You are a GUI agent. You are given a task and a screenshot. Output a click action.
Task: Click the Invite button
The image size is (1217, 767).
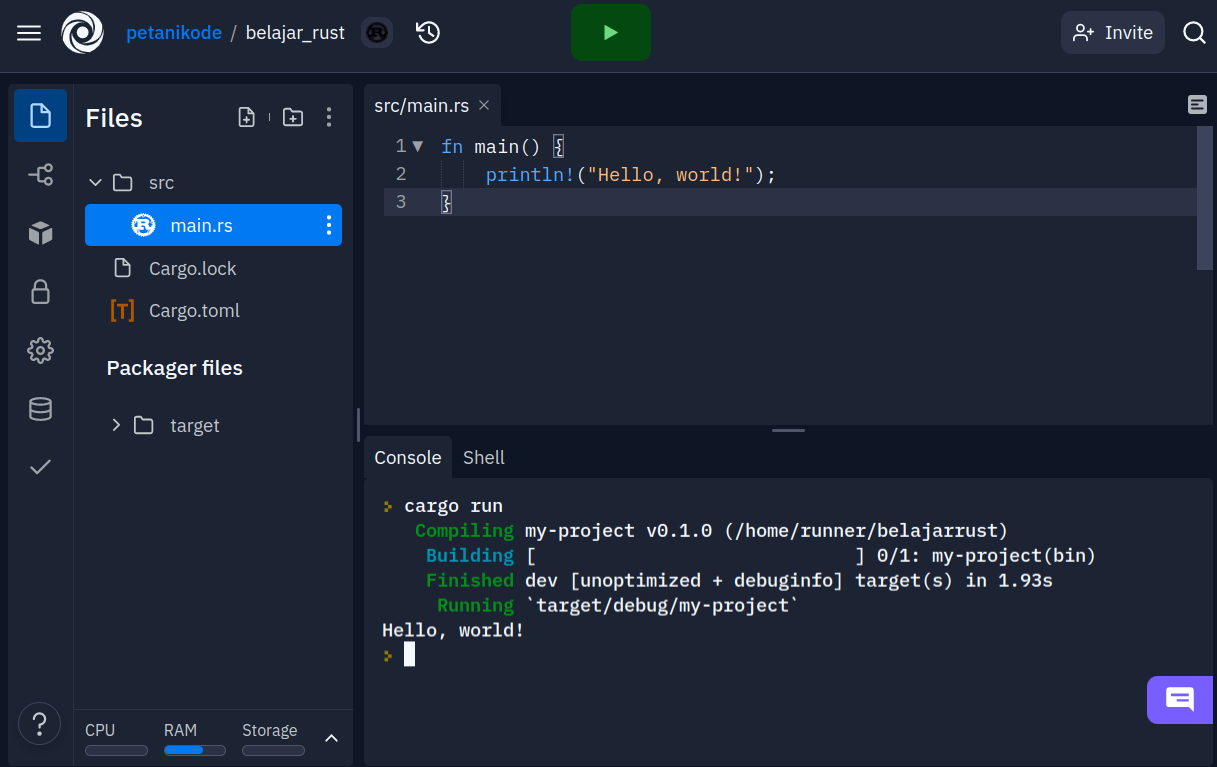point(1112,32)
